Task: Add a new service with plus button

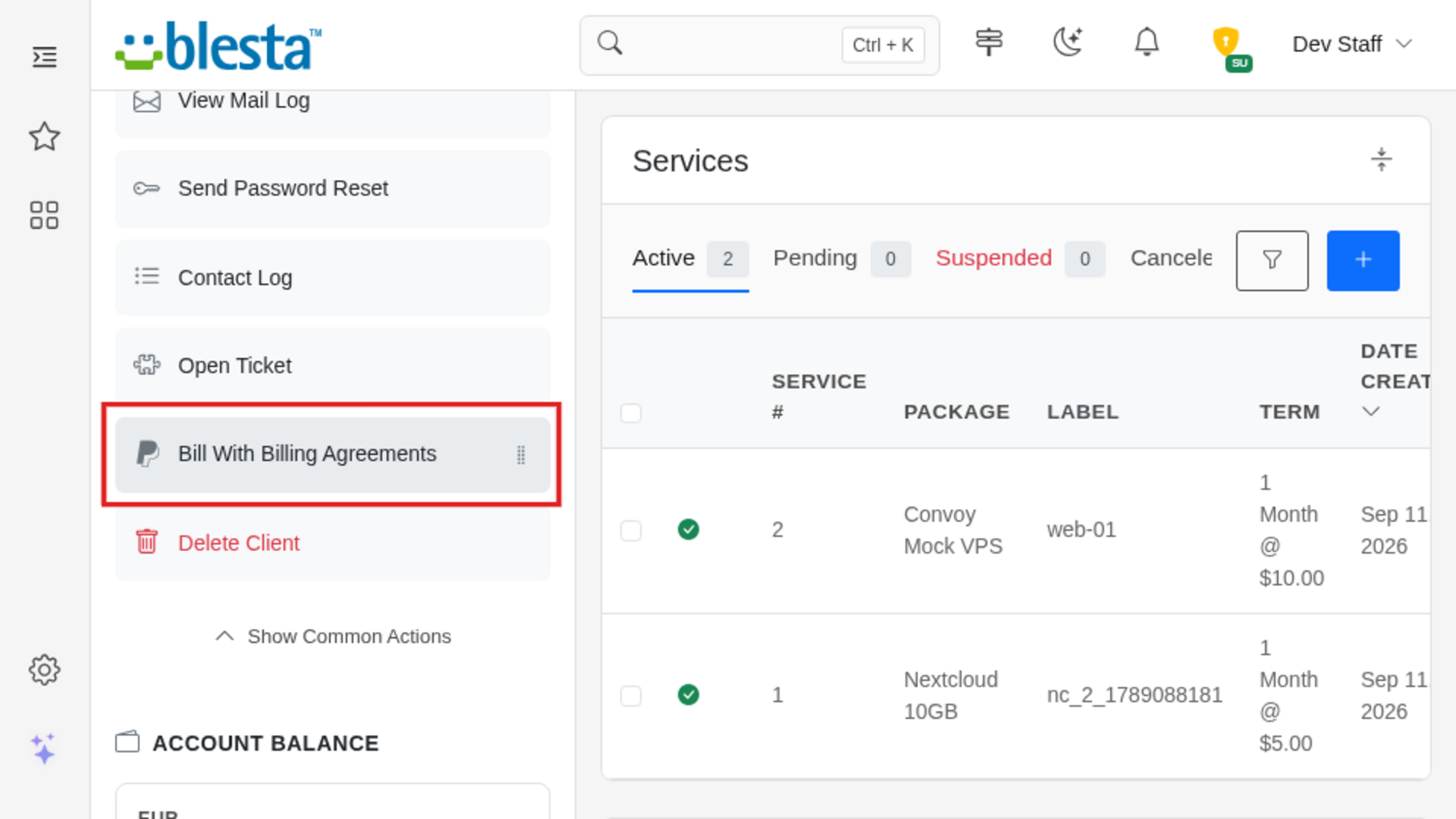Action: (x=1363, y=260)
